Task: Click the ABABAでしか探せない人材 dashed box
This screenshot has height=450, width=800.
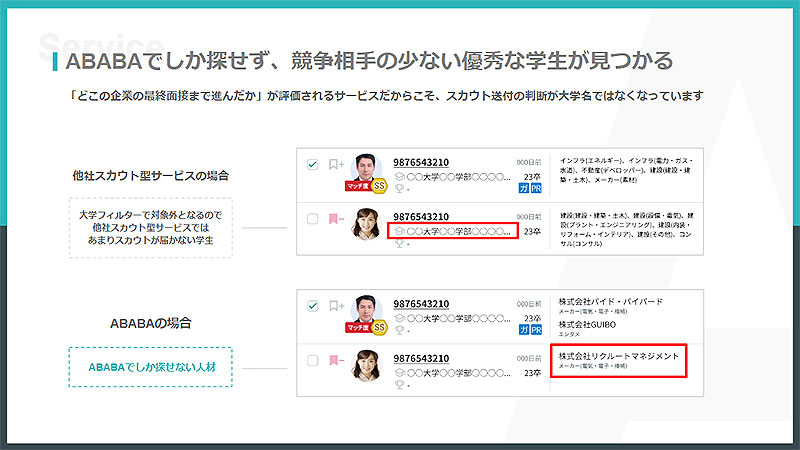Action: [150, 367]
